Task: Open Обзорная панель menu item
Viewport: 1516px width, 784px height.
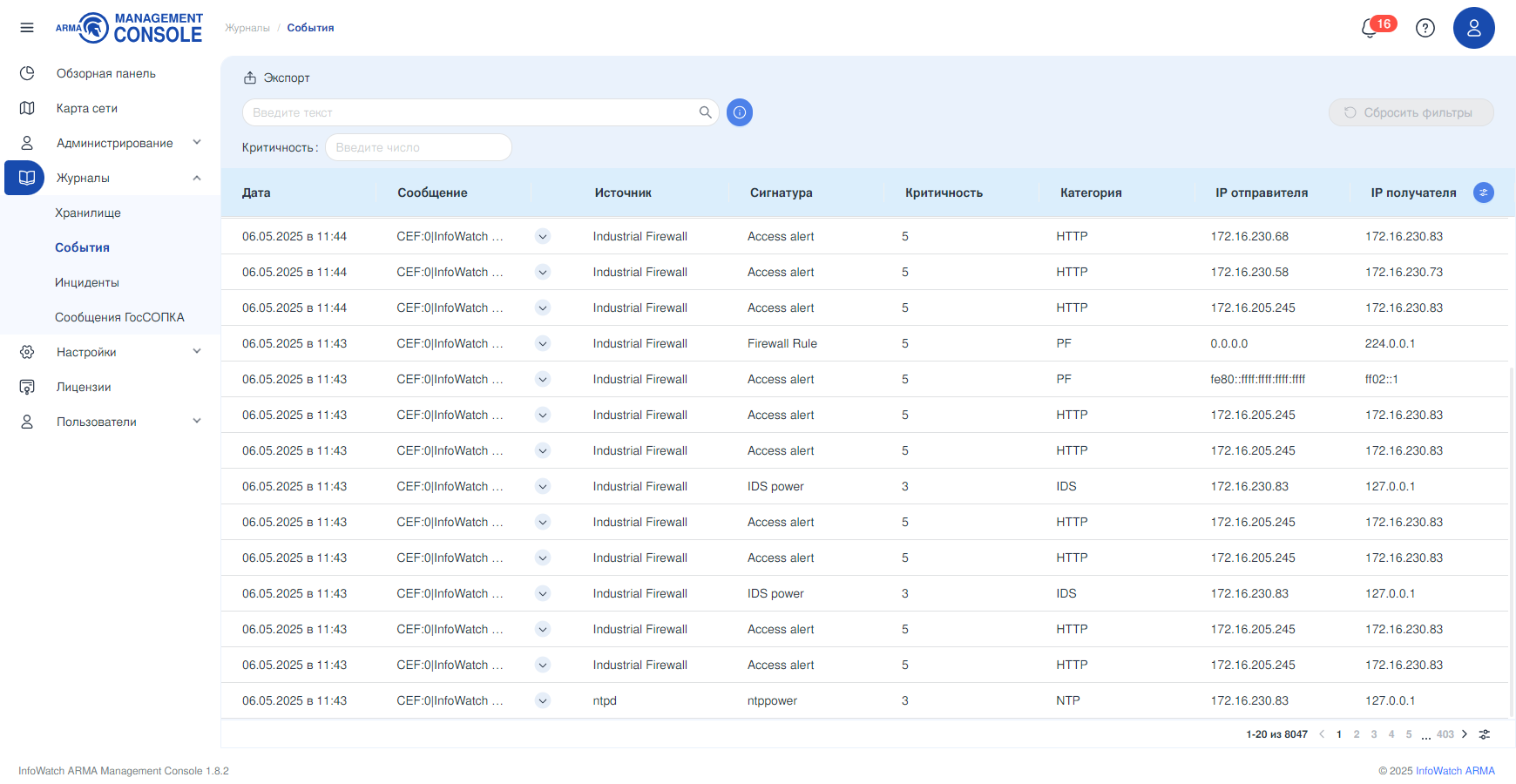Action: click(x=106, y=73)
